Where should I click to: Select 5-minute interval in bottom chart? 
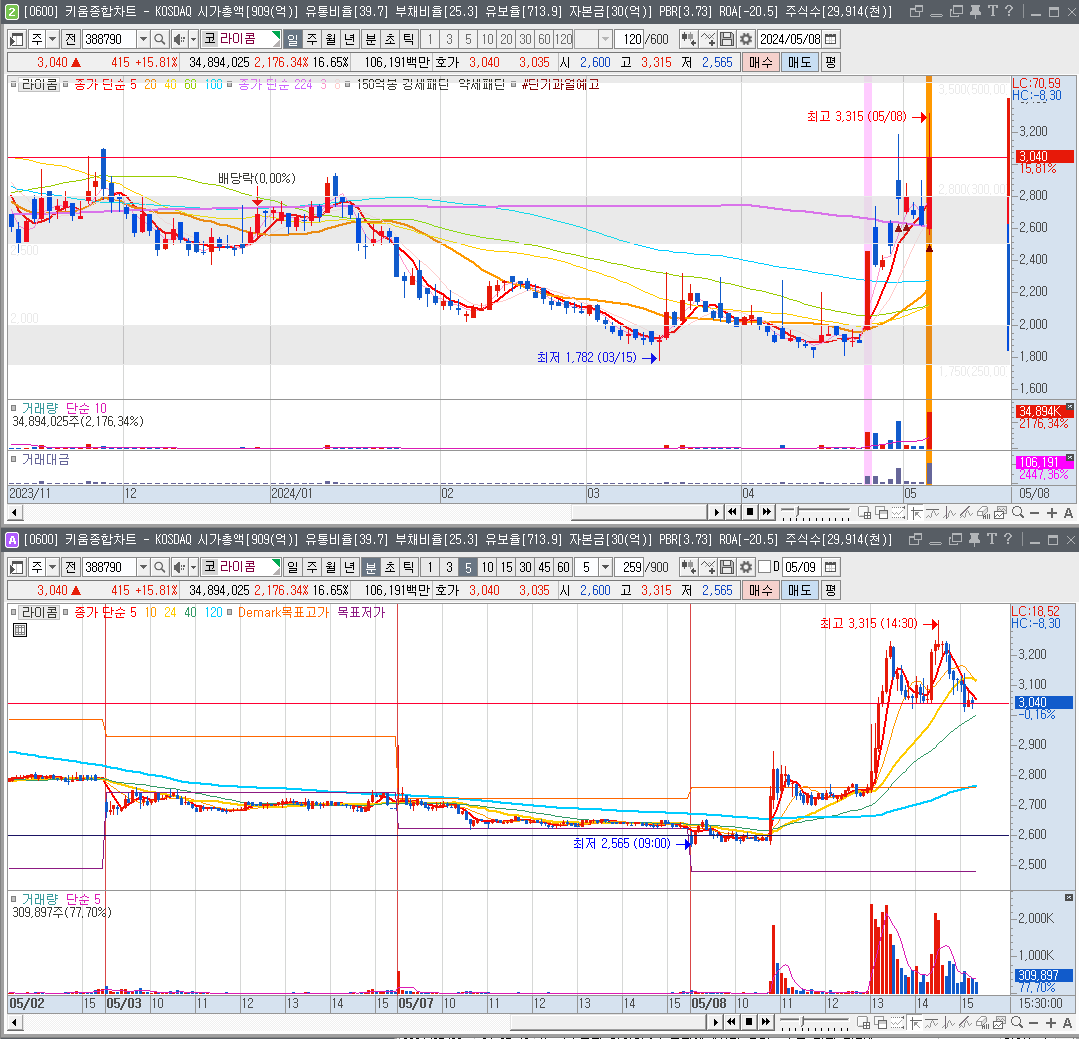point(468,567)
